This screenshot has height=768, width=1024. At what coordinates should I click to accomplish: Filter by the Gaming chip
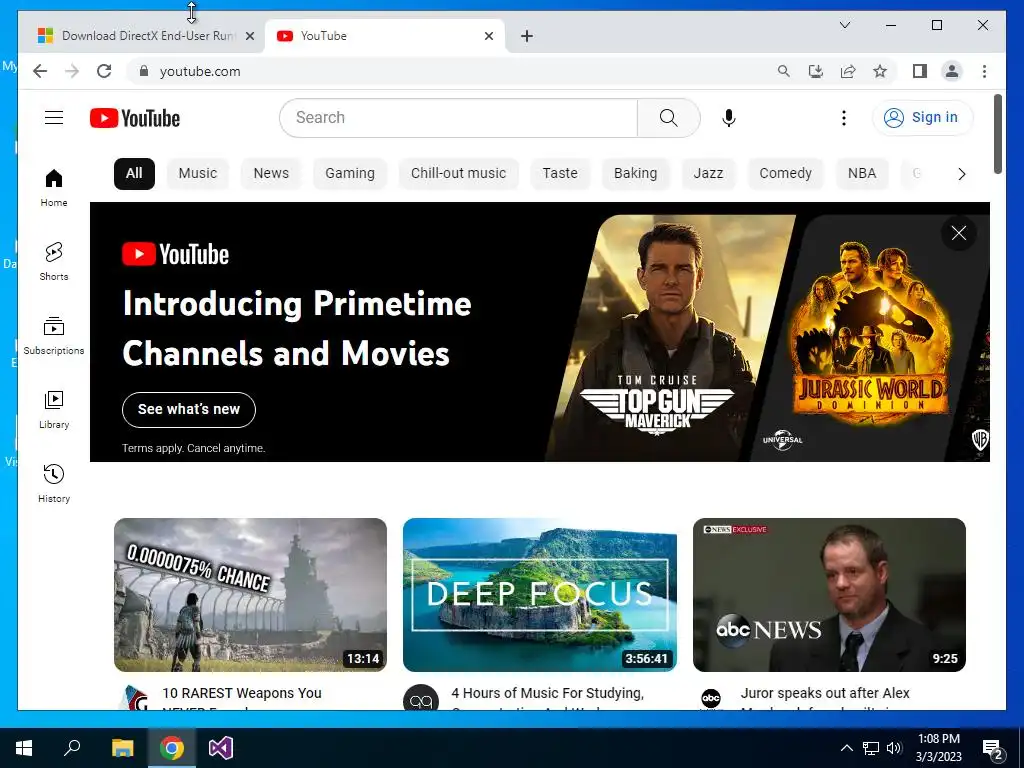click(x=350, y=173)
